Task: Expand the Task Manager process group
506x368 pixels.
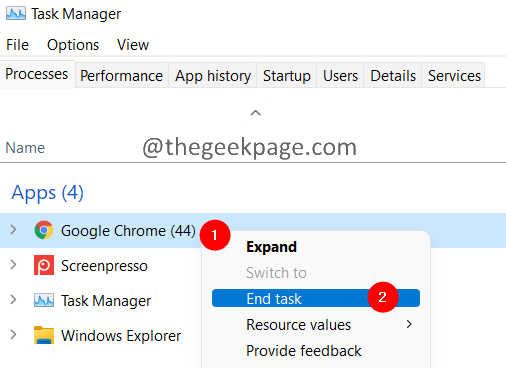Action: [13, 300]
